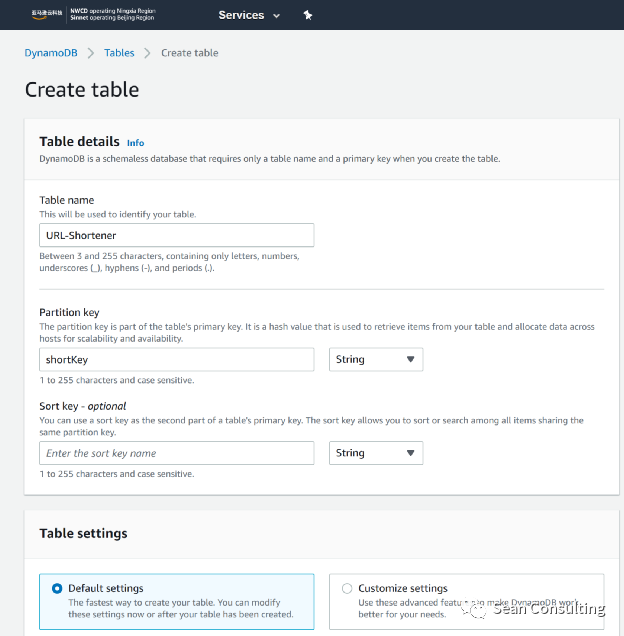
Task: Click the Table settings heading
Action: (x=83, y=533)
